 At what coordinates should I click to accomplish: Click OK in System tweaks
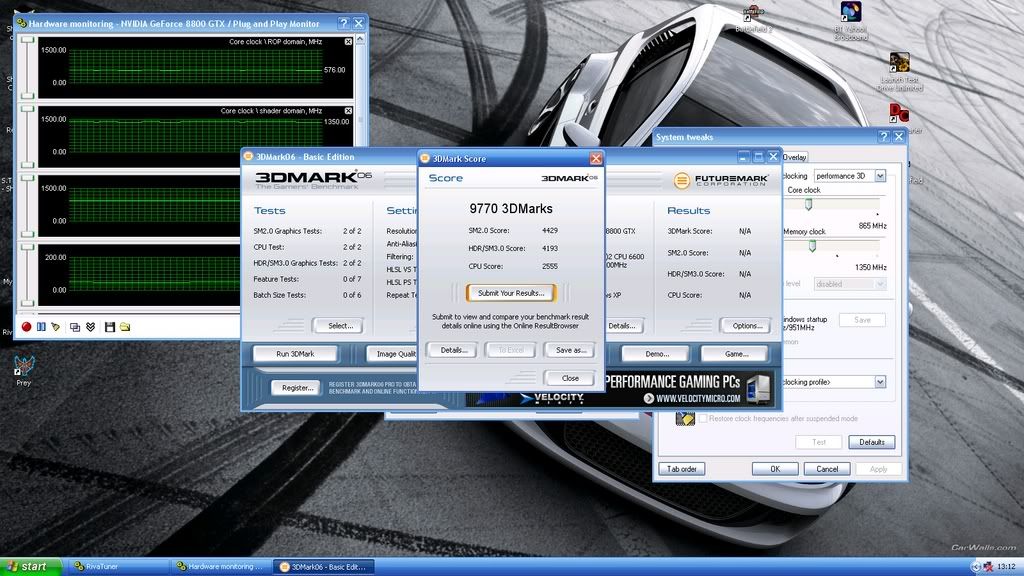775,469
